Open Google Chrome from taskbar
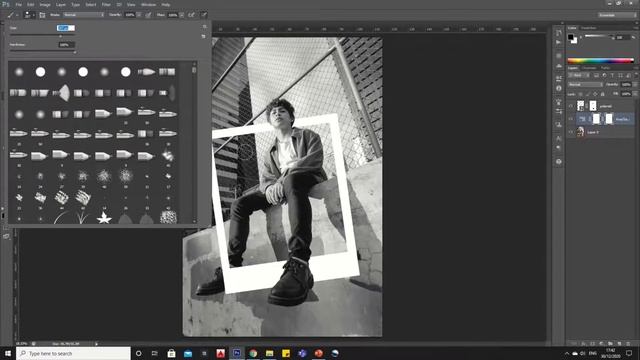Screen dimensions: 640x360 253,353
